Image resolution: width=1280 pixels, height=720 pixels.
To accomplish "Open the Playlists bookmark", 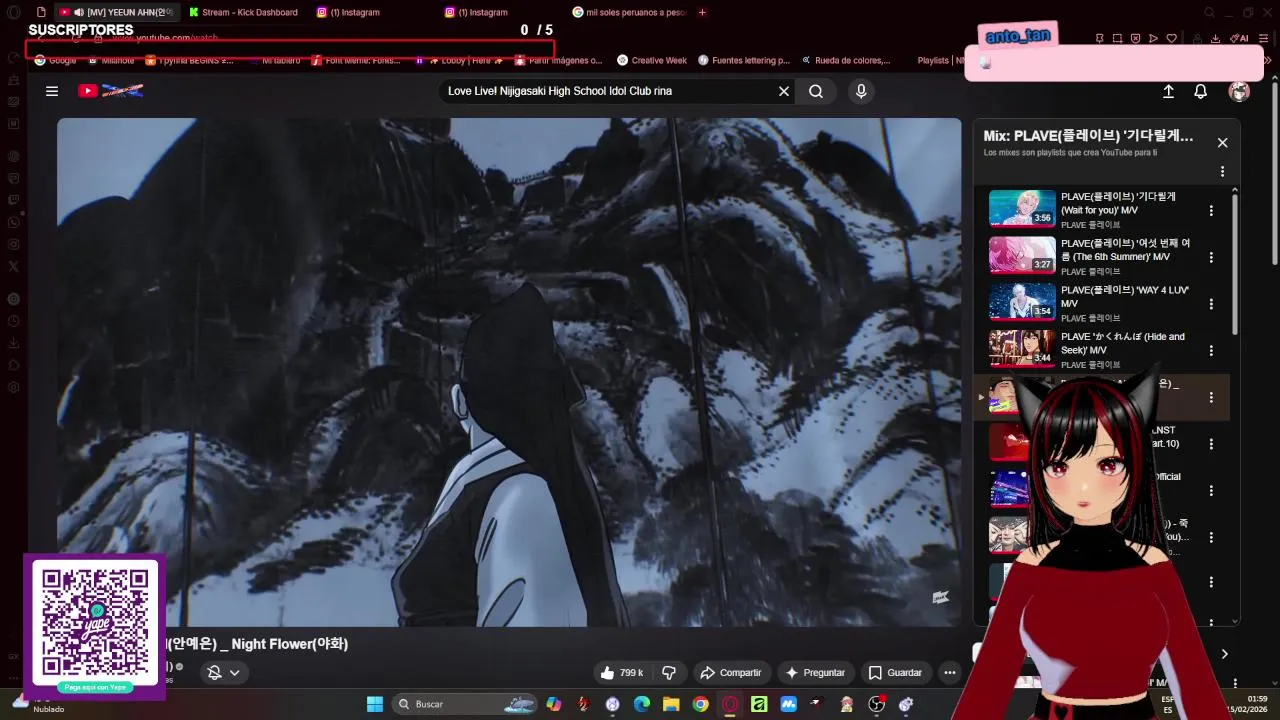I will [x=940, y=60].
